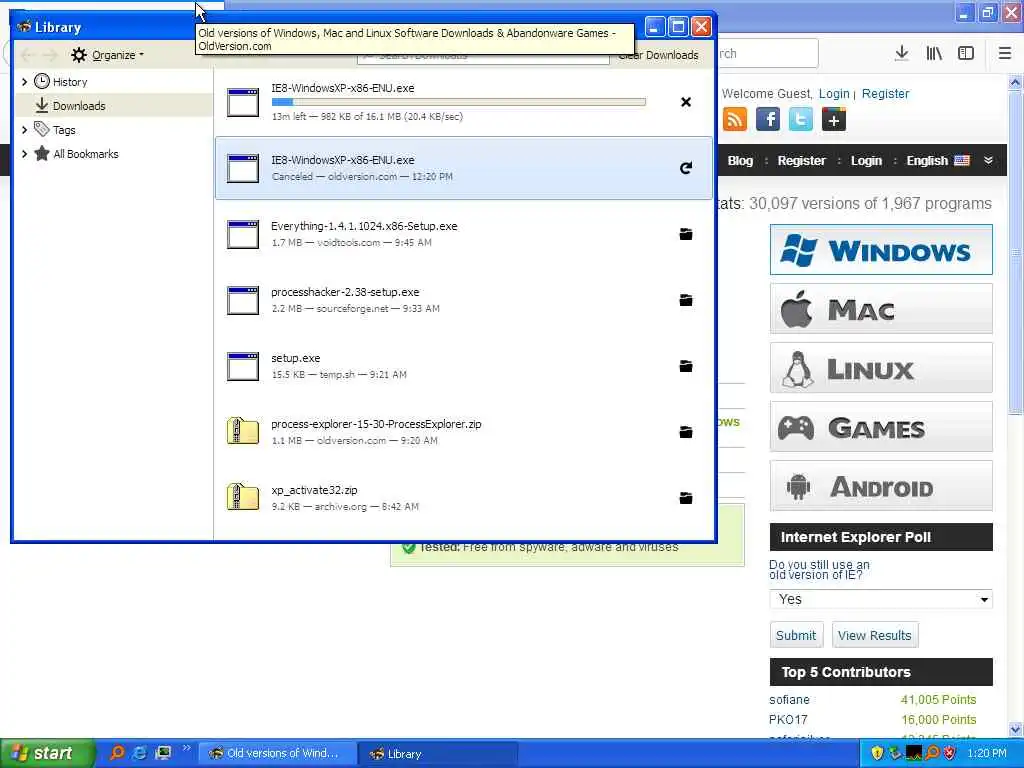
Task: Click the Android category button
Action: point(881,486)
